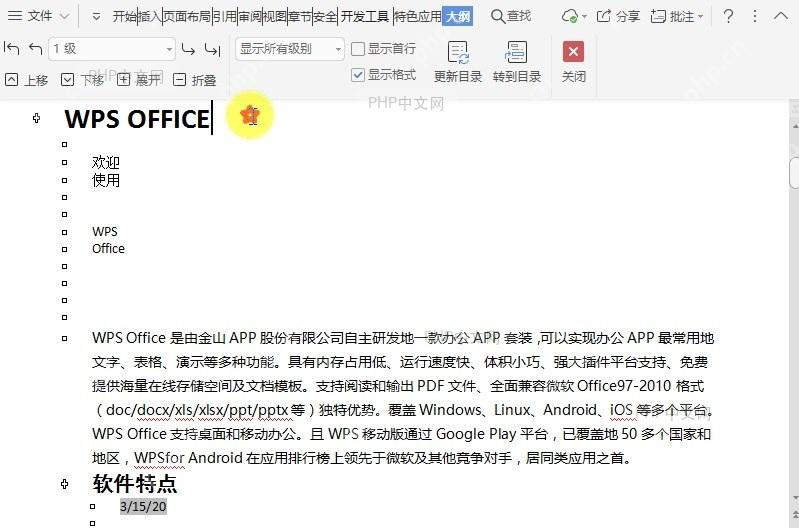This screenshot has height=528, width=799.
Task: Open the 开发工具 tab
Action: point(365,16)
